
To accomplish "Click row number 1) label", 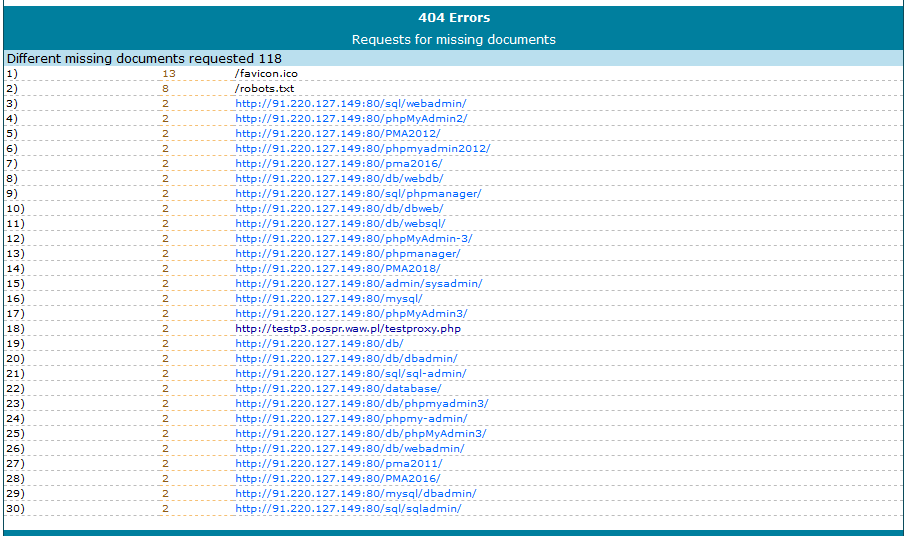I will click(12, 74).
